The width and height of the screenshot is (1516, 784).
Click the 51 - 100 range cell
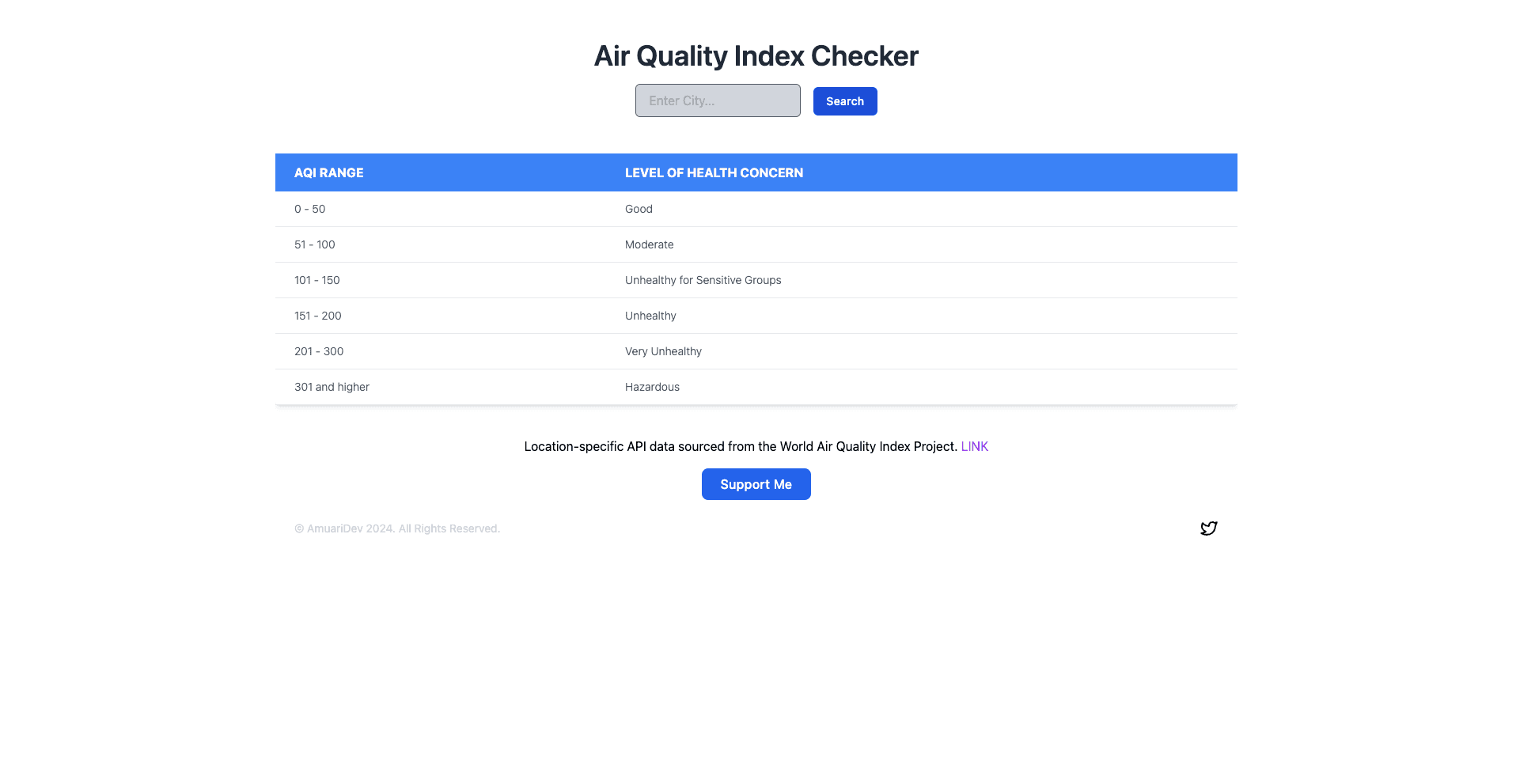click(x=441, y=244)
